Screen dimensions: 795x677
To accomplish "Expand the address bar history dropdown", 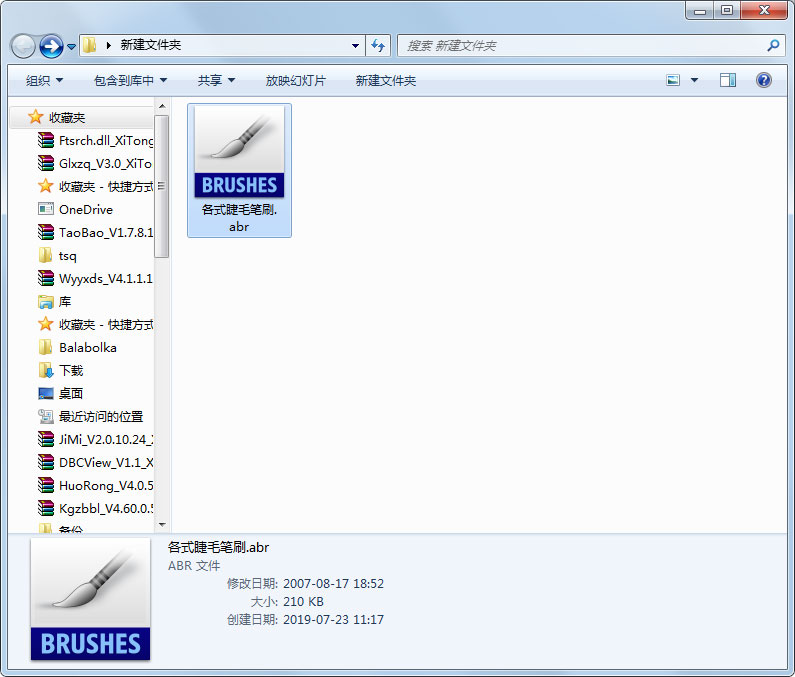I will click(x=355, y=46).
